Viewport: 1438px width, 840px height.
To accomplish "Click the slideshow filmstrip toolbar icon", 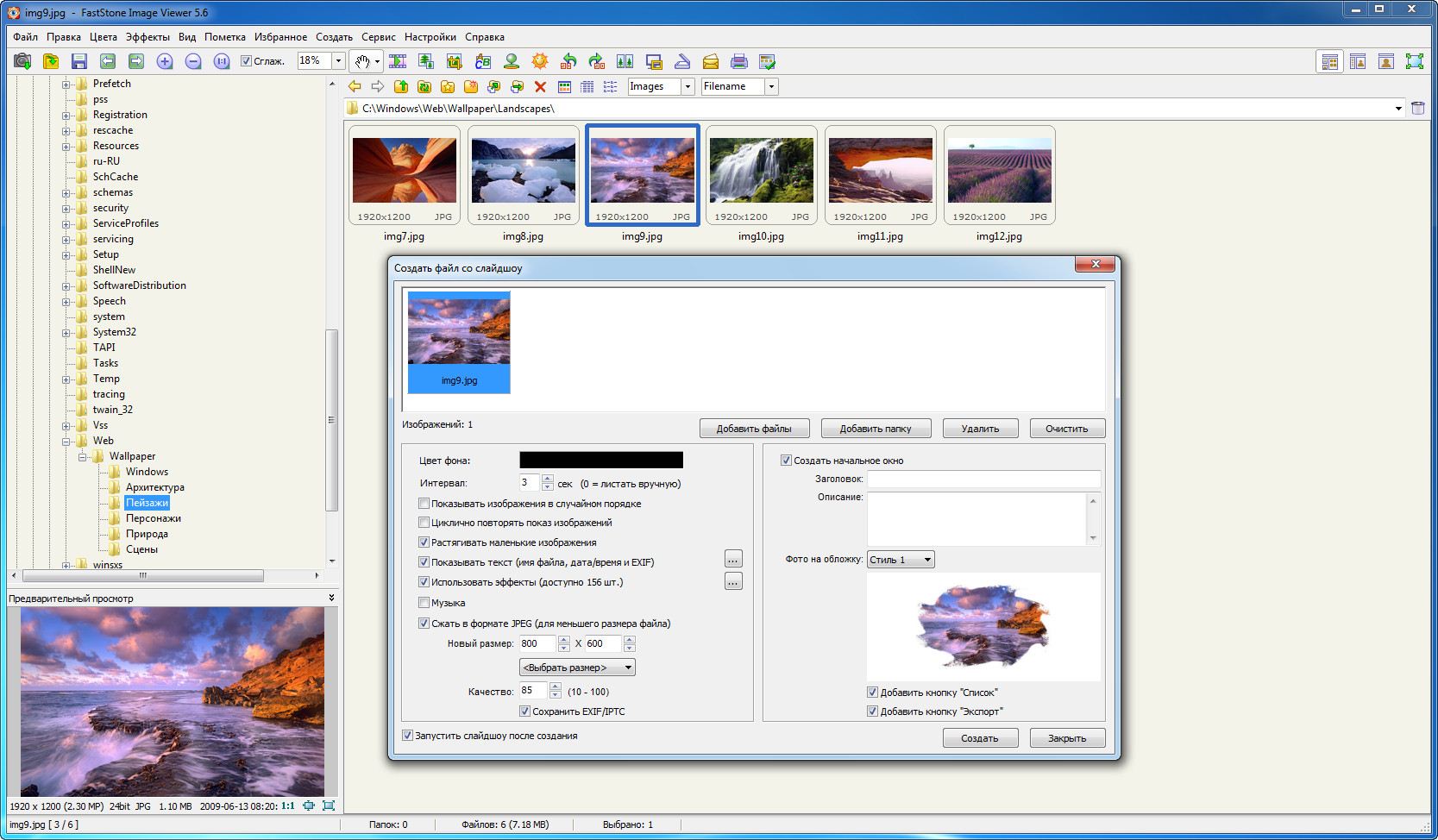I will 398,61.
